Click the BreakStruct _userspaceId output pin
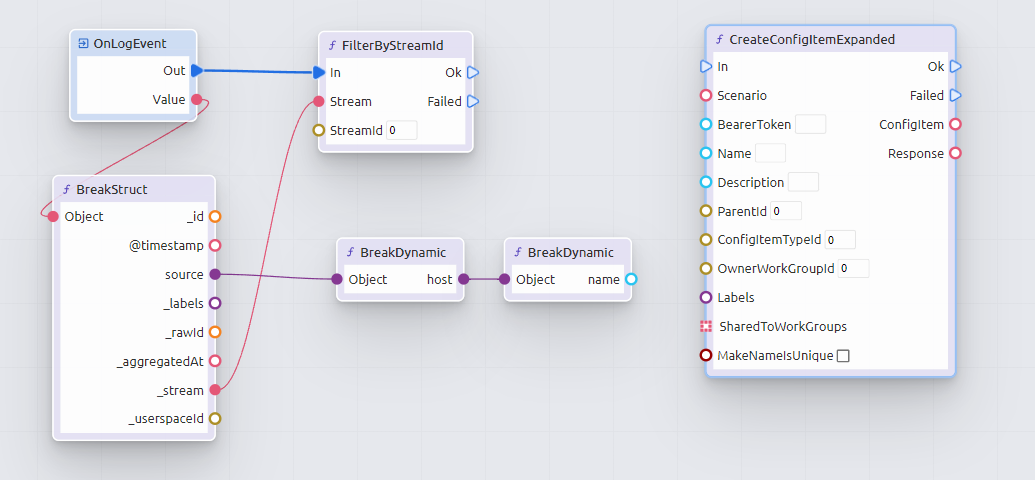Viewport: 1035px width, 480px height. (x=215, y=419)
